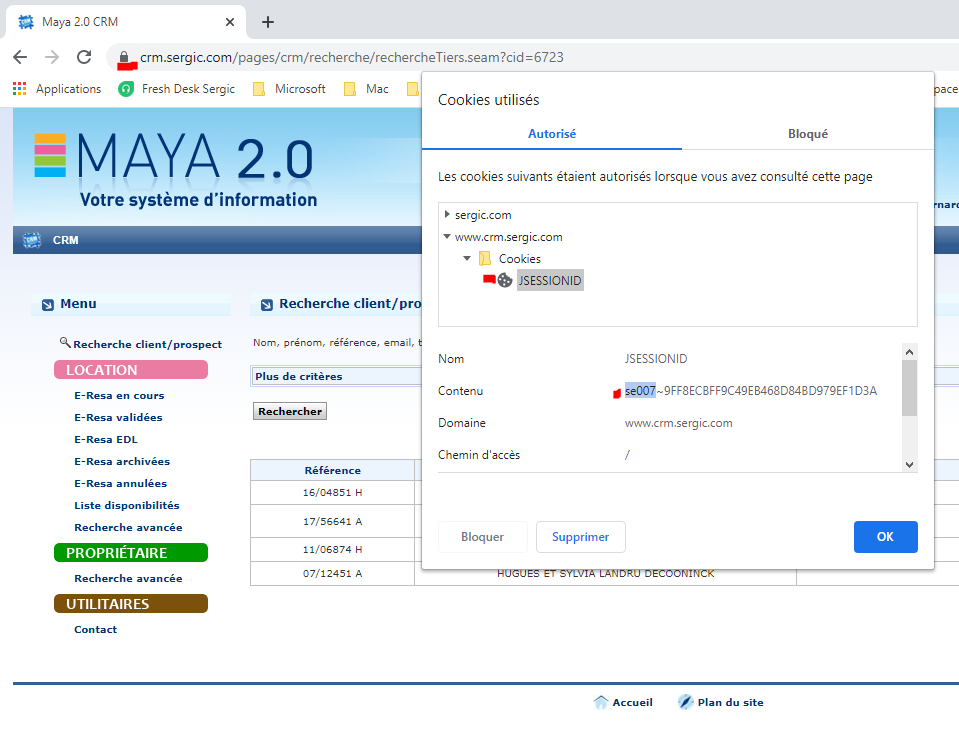Screen dimensions: 959x747
Task: Click scroll-down arrow in cookie details
Action: [909, 465]
